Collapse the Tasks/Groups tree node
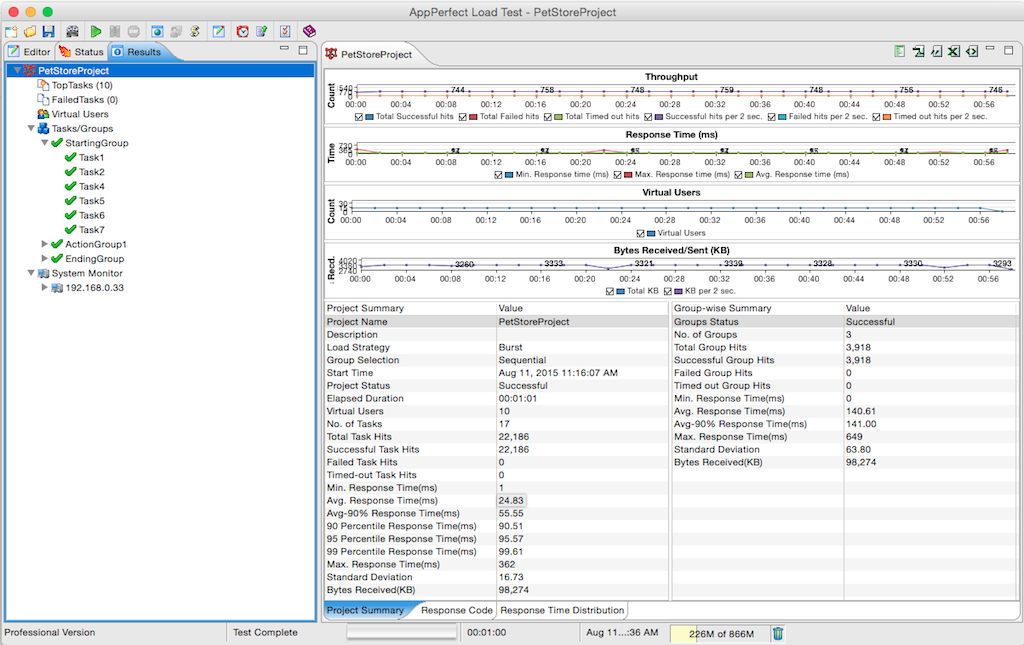The image size is (1024, 645). tap(31, 129)
